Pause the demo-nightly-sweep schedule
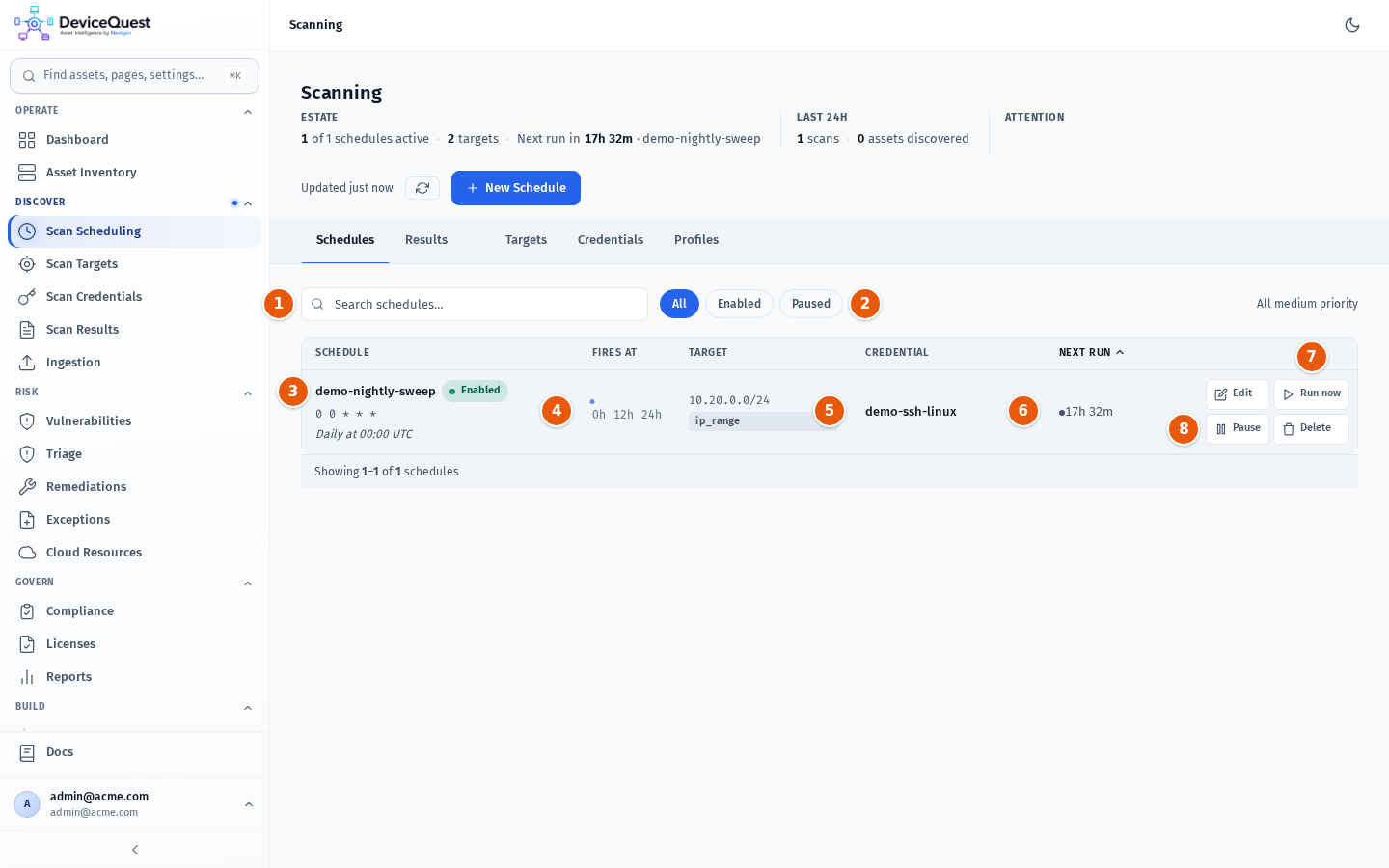Viewport: 1389px width, 868px height. pos(1238,429)
